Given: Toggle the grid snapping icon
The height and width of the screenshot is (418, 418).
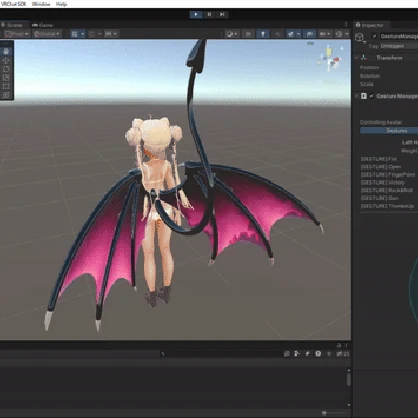Looking at the screenshot, I should pos(92,34).
